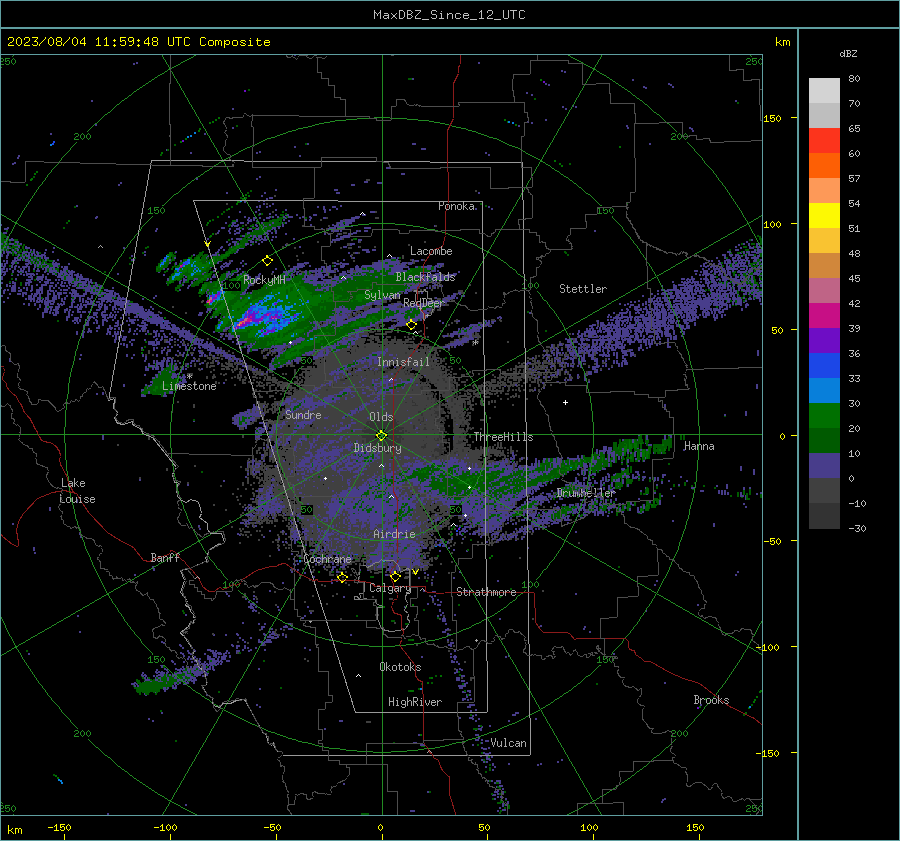Click the RedDeer city label
This screenshot has height=841, width=900.
point(424,303)
